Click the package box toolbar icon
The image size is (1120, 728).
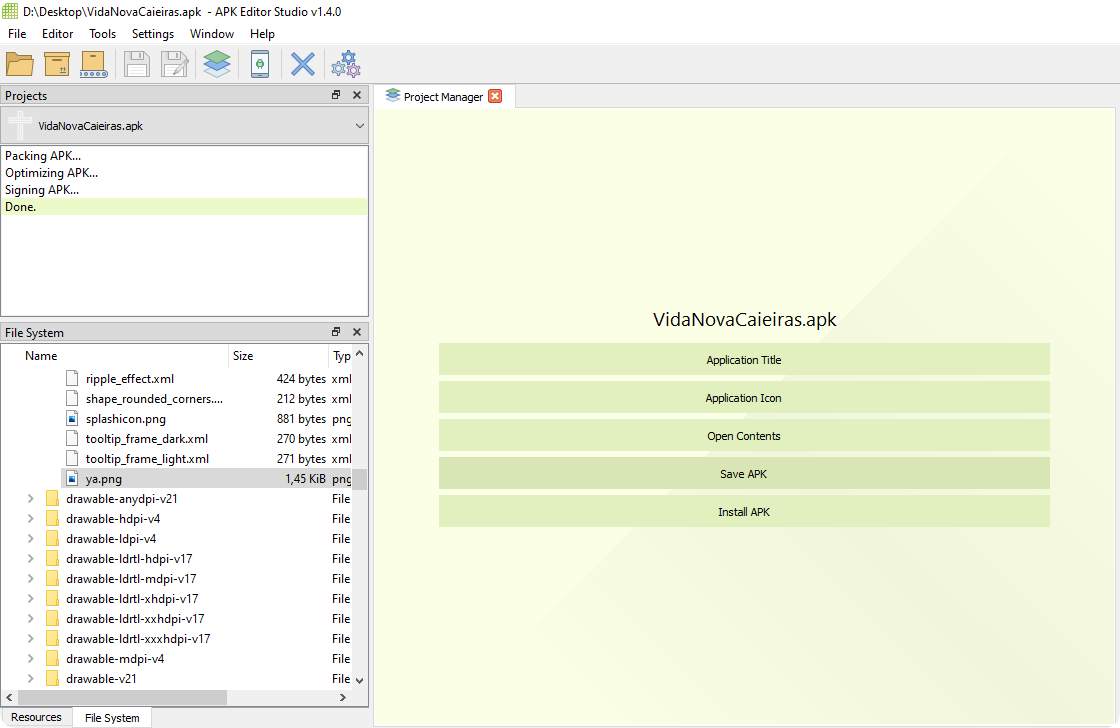pos(57,64)
